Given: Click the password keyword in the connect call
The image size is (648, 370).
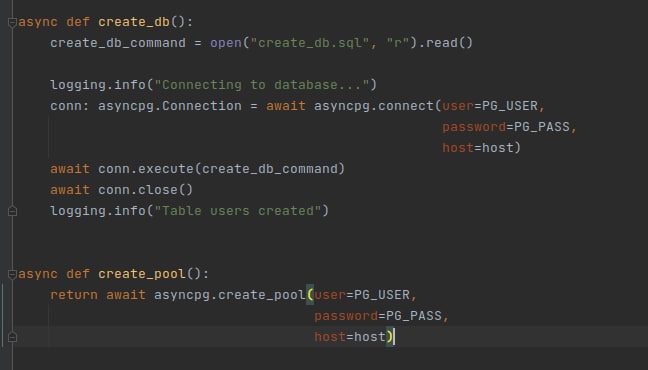Looking at the screenshot, I should pyautogui.click(x=474, y=127).
